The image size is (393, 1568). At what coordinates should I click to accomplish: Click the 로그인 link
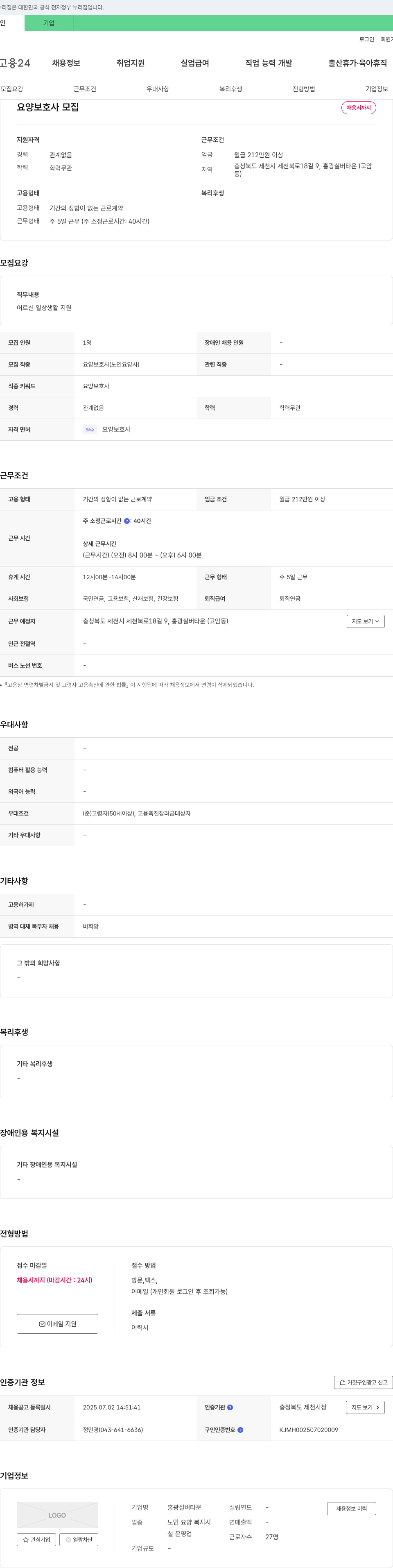coord(367,40)
